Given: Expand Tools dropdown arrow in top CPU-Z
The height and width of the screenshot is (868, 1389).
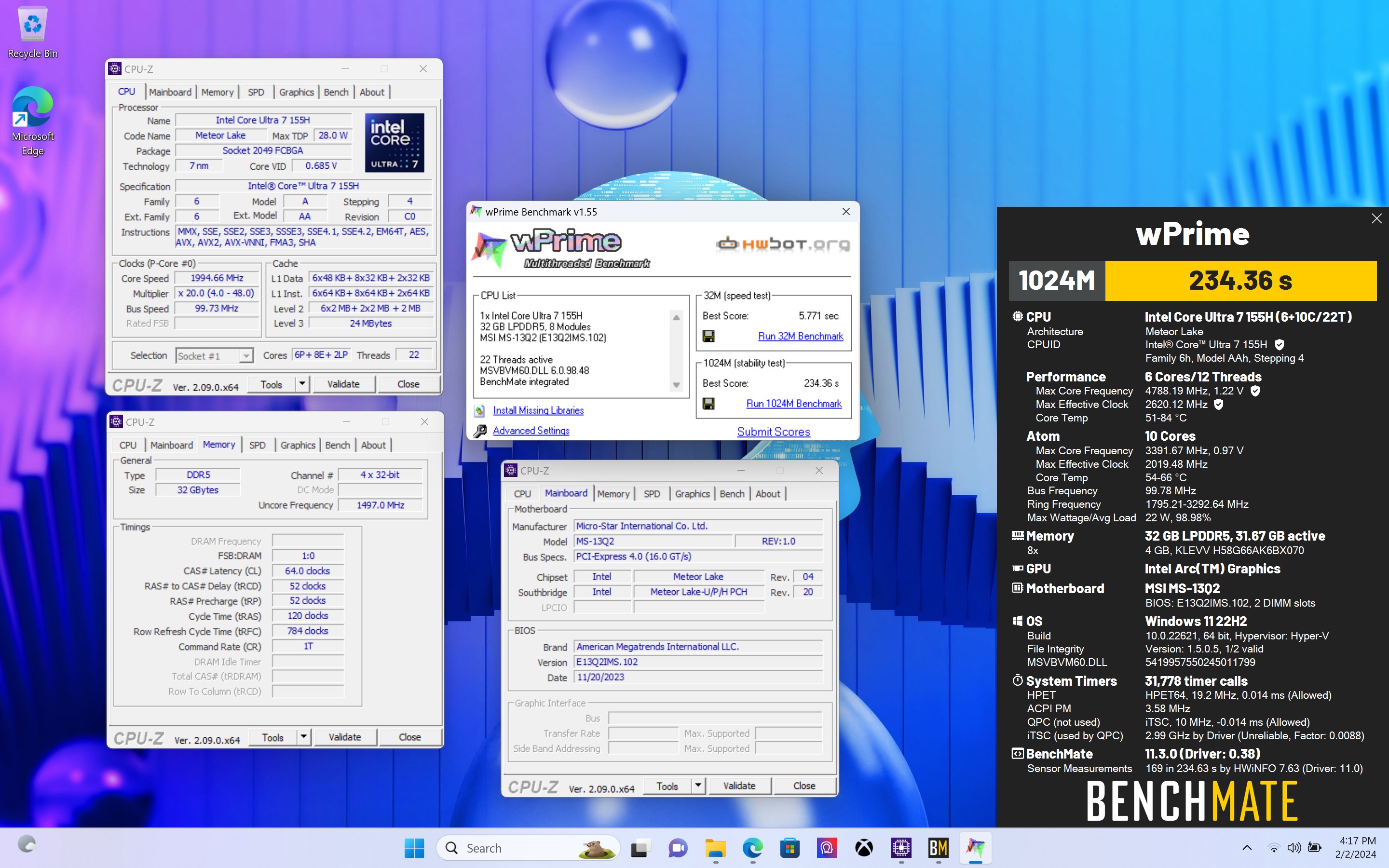Looking at the screenshot, I should pyautogui.click(x=302, y=384).
